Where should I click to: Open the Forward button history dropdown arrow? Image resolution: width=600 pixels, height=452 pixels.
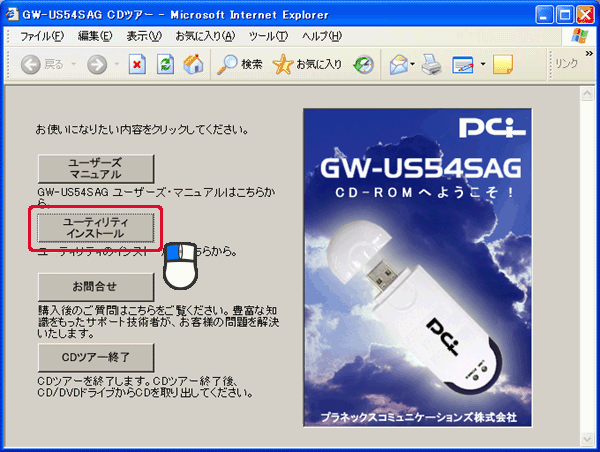point(117,64)
